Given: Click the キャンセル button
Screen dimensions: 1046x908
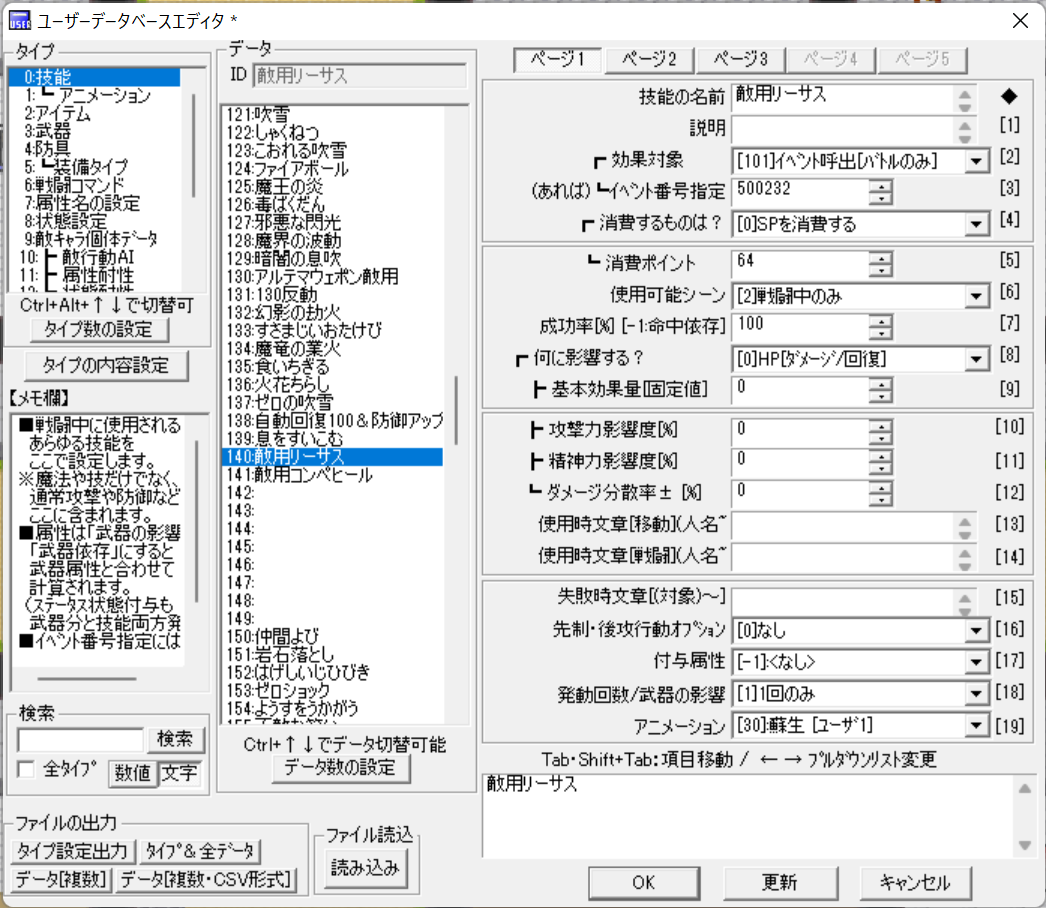Looking at the screenshot, I should click(x=915, y=883).
